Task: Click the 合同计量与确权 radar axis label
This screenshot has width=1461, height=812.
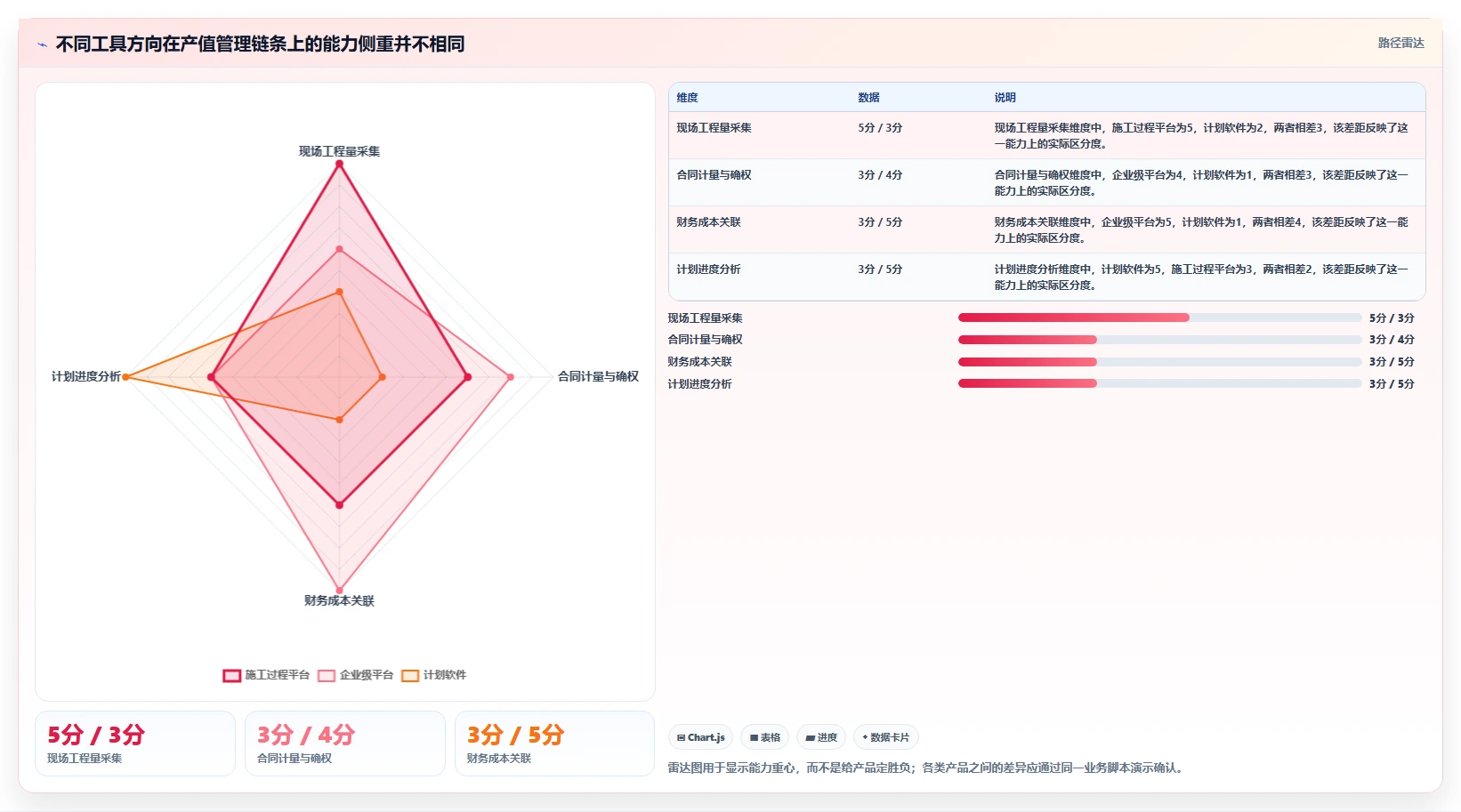Action: click(598, 376)
